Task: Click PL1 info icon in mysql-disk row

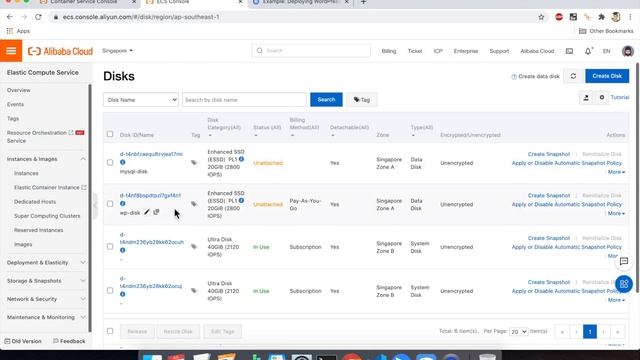Action: pyautogui.click(x=242, y=159)
